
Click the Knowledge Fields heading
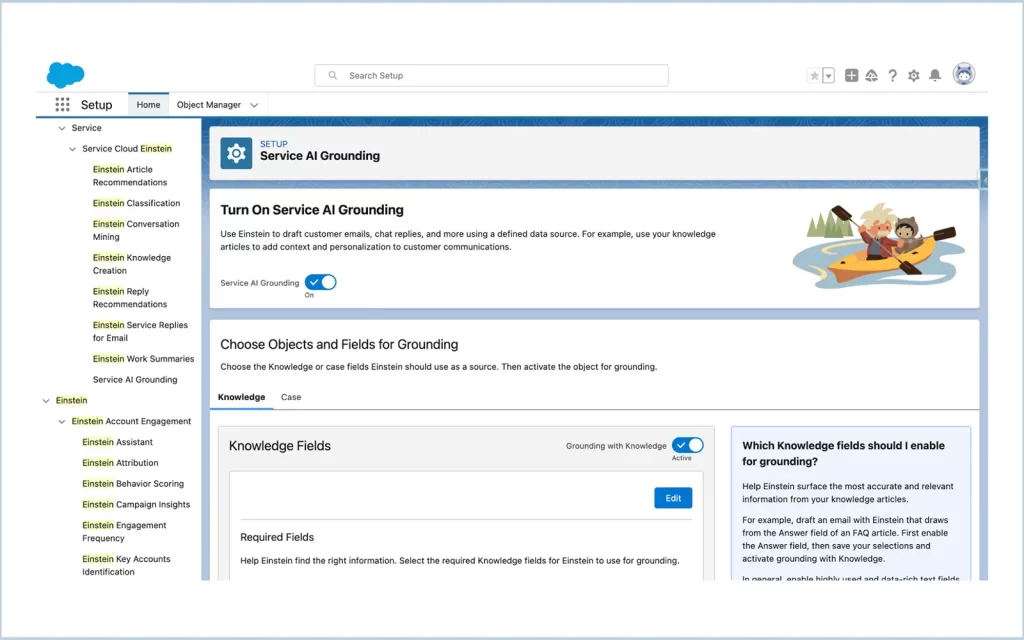coord(280,445)
